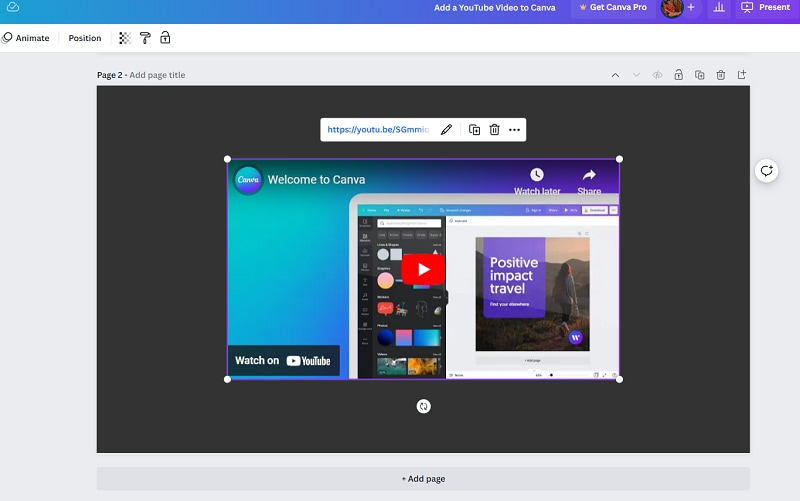Open the user profile avatar
The height and width of the screenshot is (501, 800).
pyautogui.click(x=671, y=8)
